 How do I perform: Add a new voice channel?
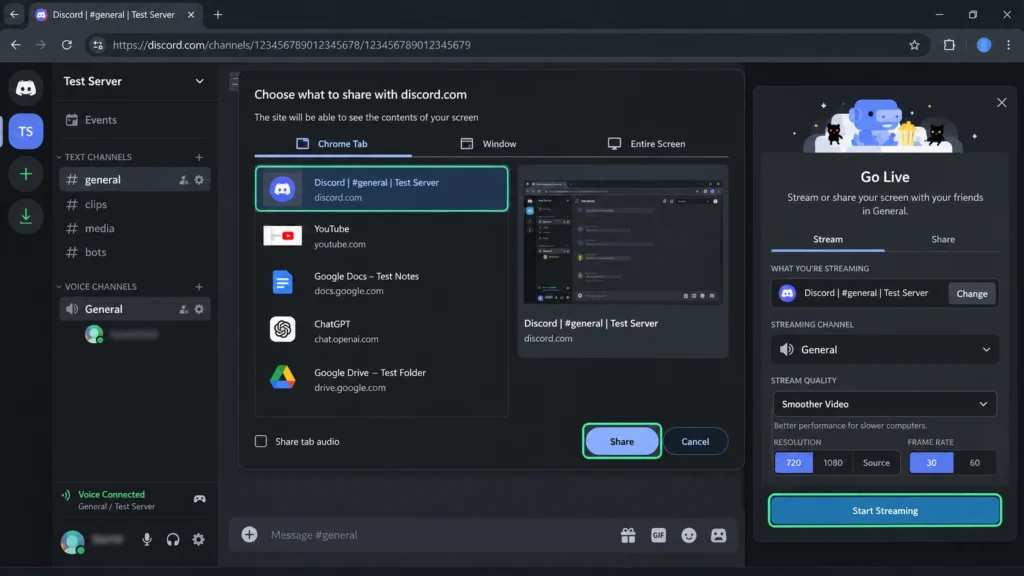pos(199,286)
